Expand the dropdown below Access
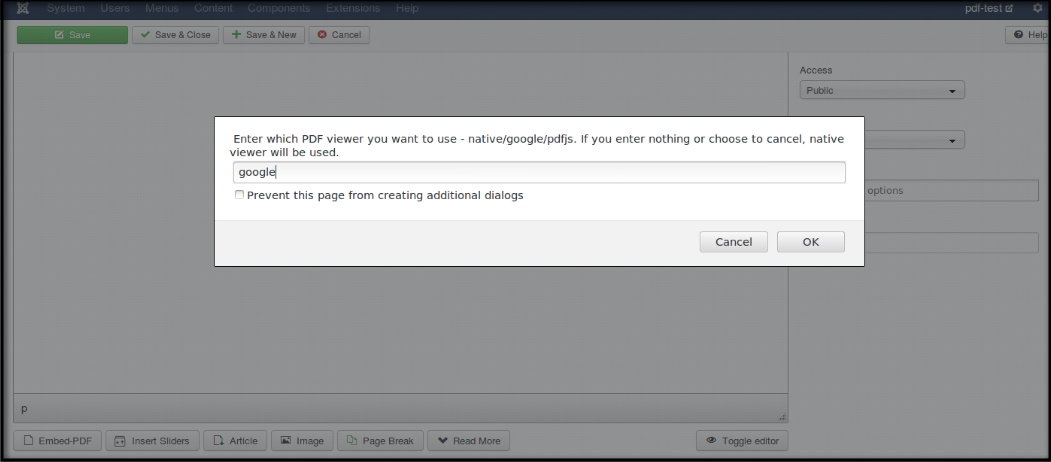 tap(914, 140)
